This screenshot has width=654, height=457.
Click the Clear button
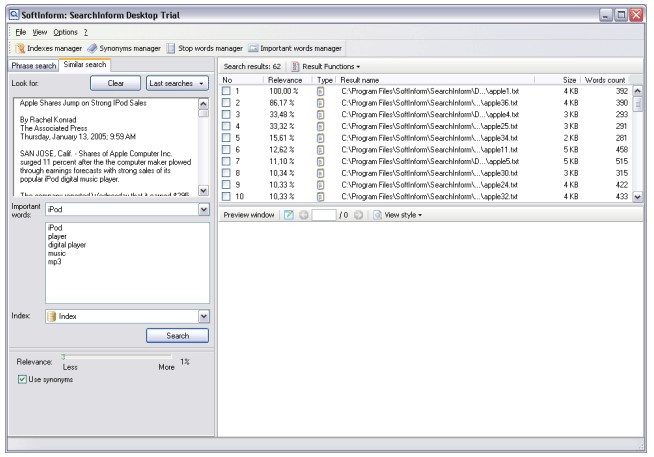click(116, 83)
